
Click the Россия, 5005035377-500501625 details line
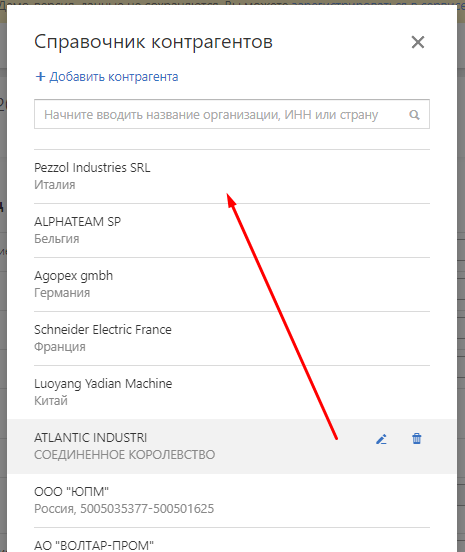coord(124,509)
